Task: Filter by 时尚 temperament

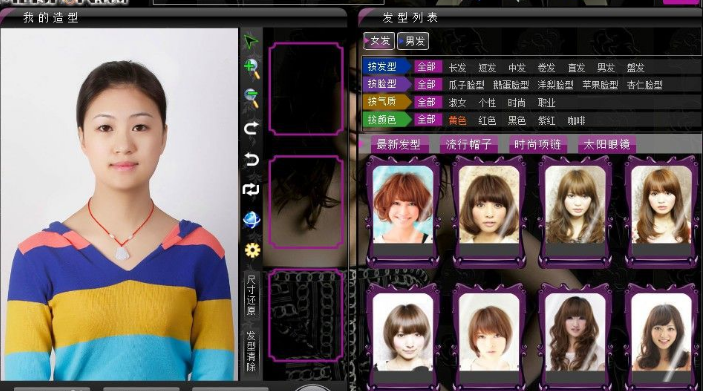Action: point(516,103)
